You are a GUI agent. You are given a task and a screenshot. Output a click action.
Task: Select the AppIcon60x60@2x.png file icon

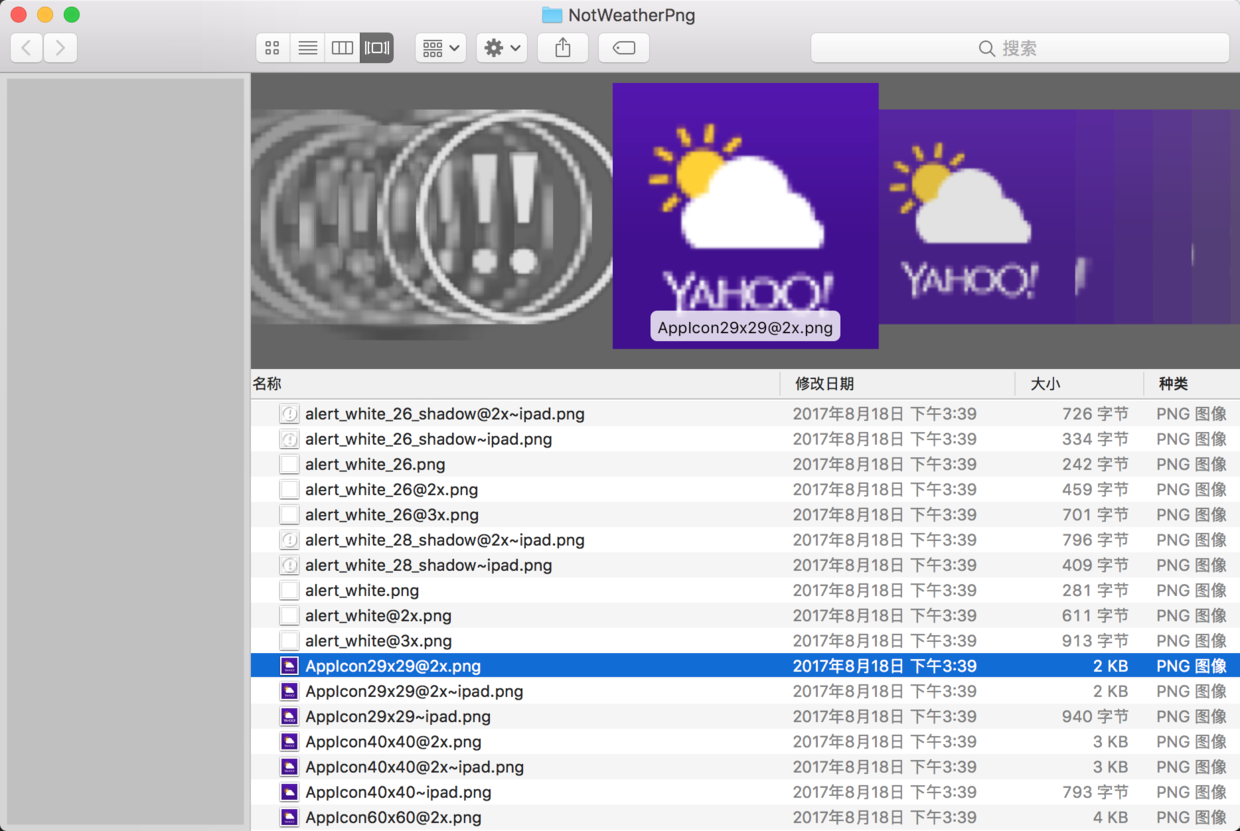[289, 817]
